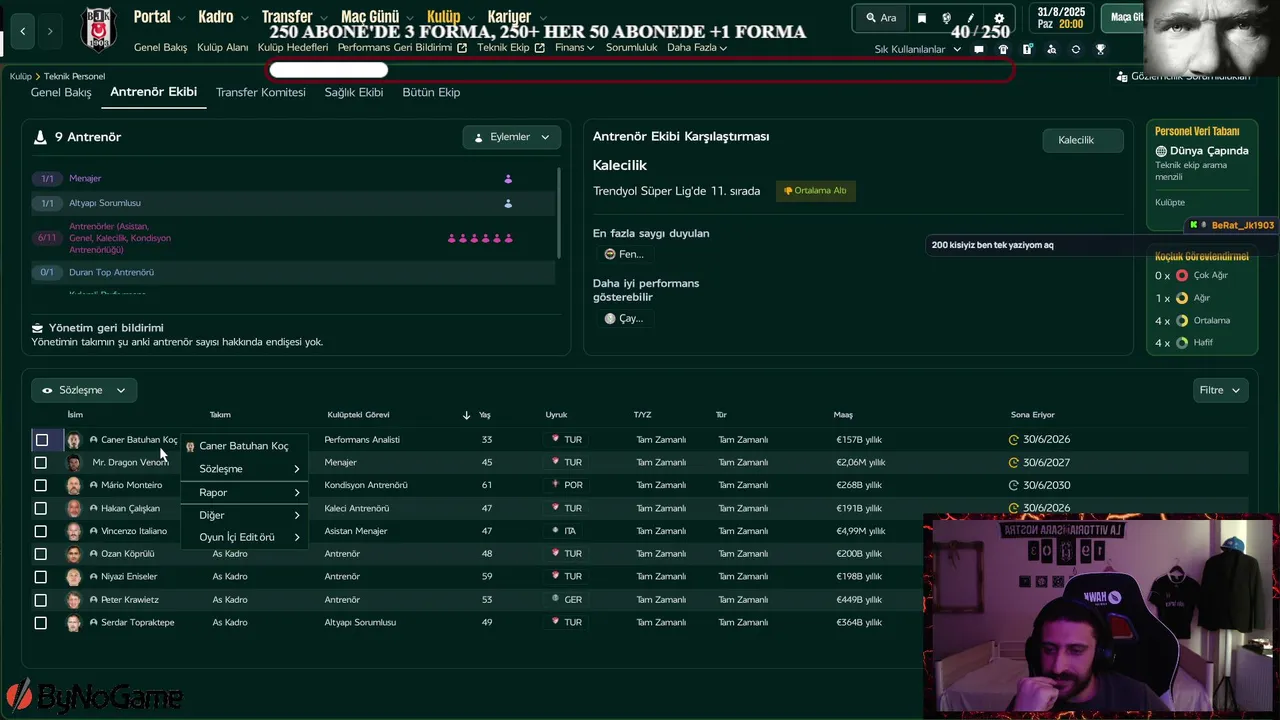Viewport: 1280px width, 720px height.
Task: Open the Oyun İçi Editörü submenu
Action: [244, 537]
